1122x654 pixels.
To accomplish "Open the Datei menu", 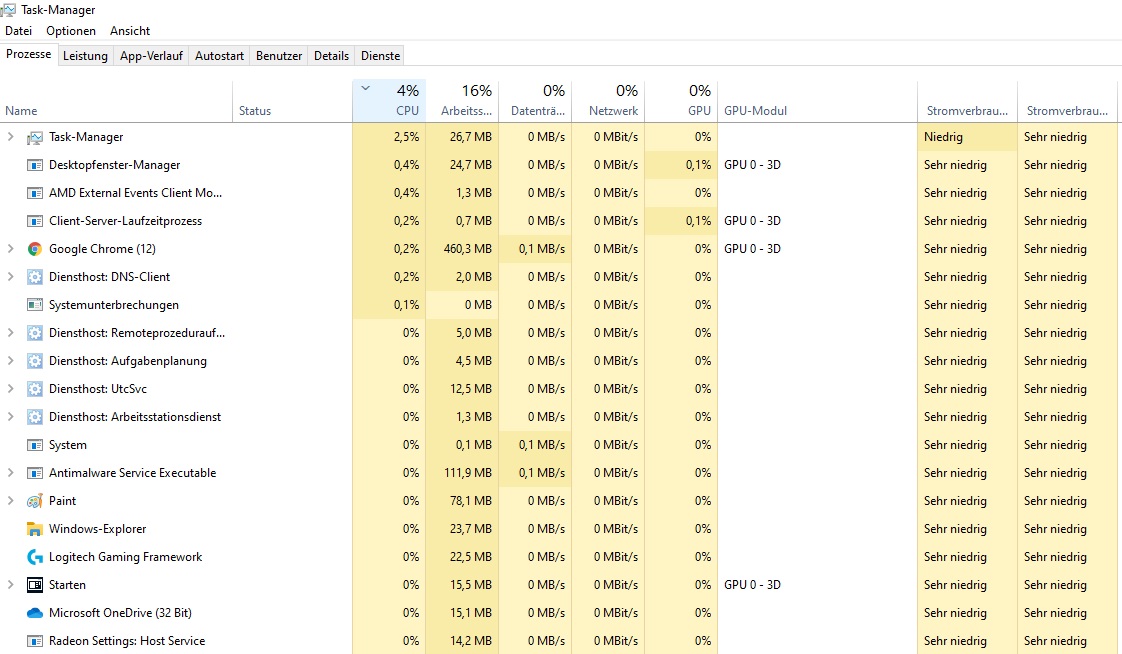I will pyautogui.click(x=19, y=31).
